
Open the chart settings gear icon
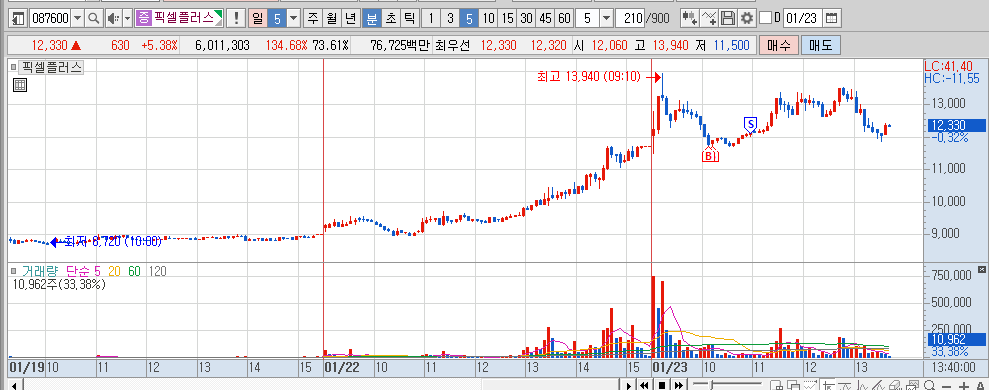[x=747, y=18]
